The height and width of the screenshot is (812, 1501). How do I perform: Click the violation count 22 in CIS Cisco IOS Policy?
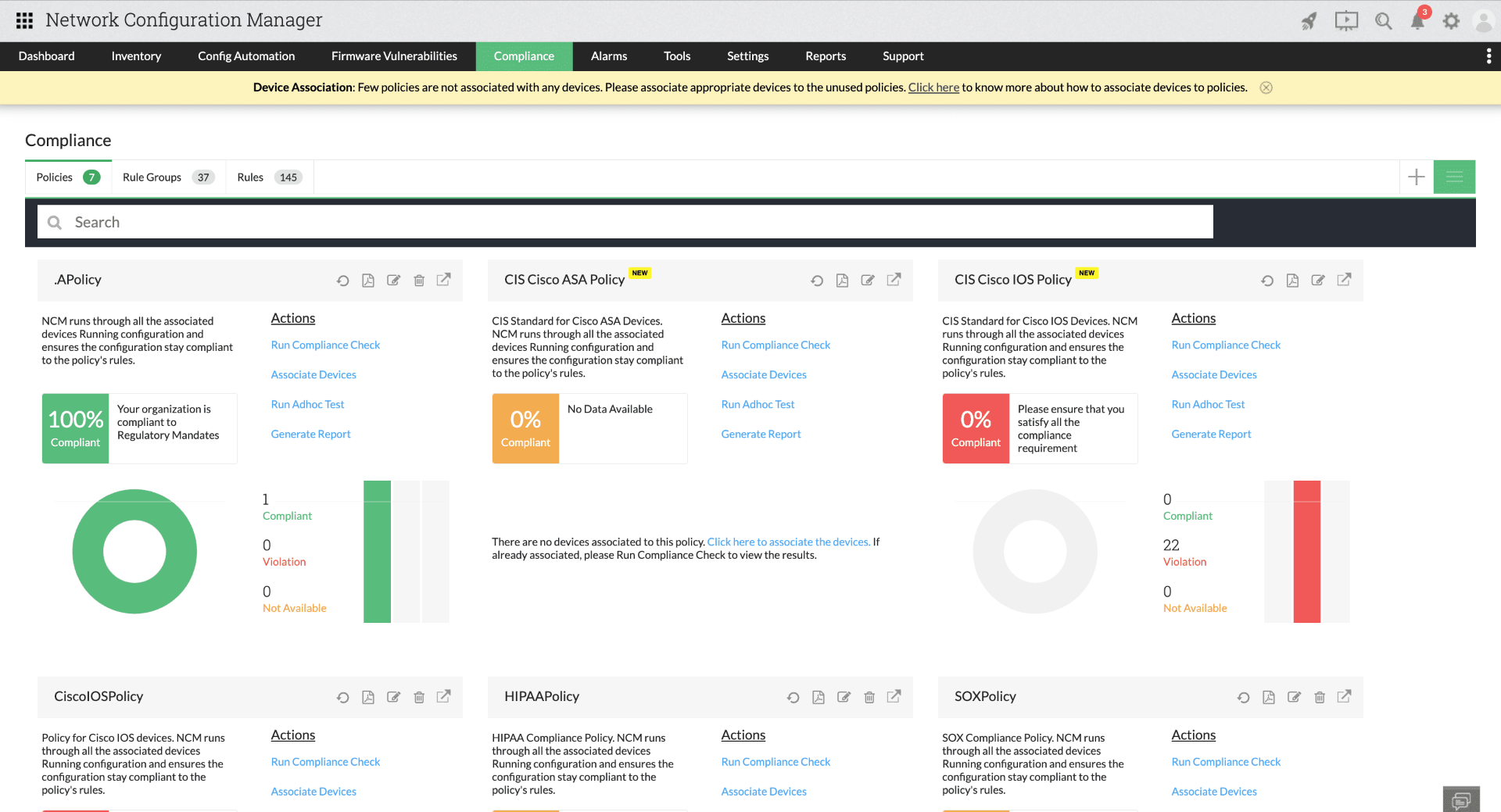[x=1171, y=546]
